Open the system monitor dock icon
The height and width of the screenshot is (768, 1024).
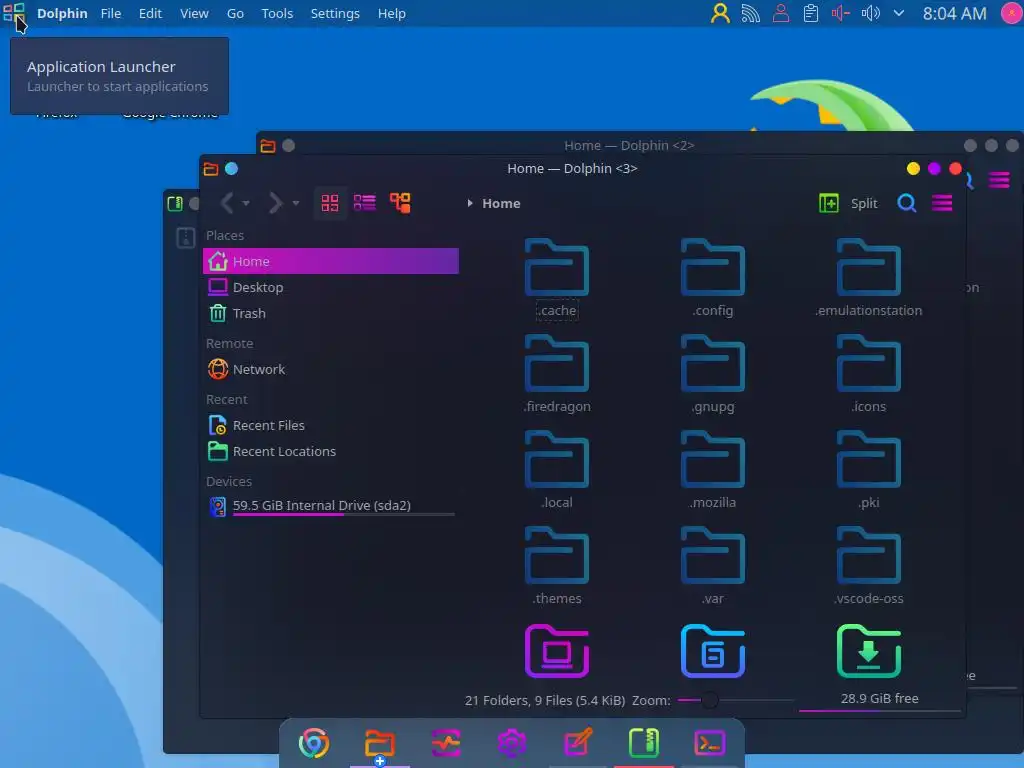tap(446, 743)
